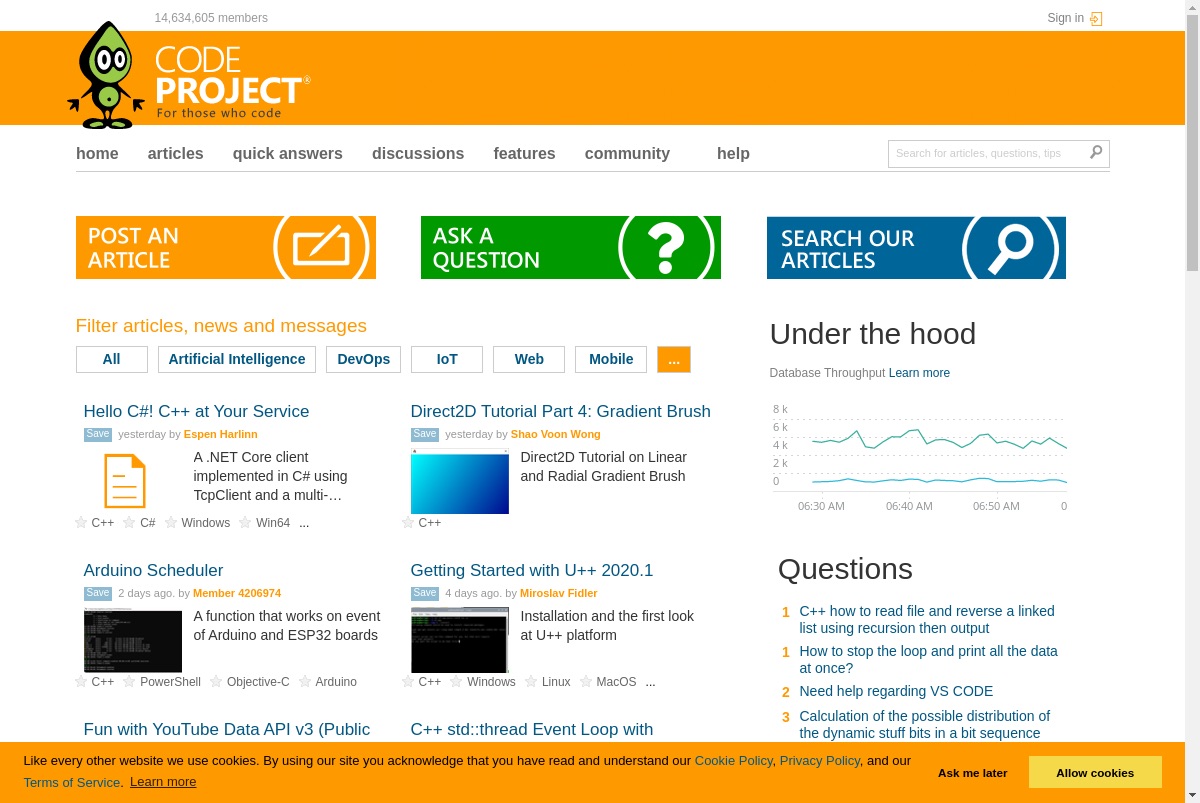This screenshot has width=1200, height=803.
Task: Open Need help regarding VS CODE question
Action: click(896, 691)
